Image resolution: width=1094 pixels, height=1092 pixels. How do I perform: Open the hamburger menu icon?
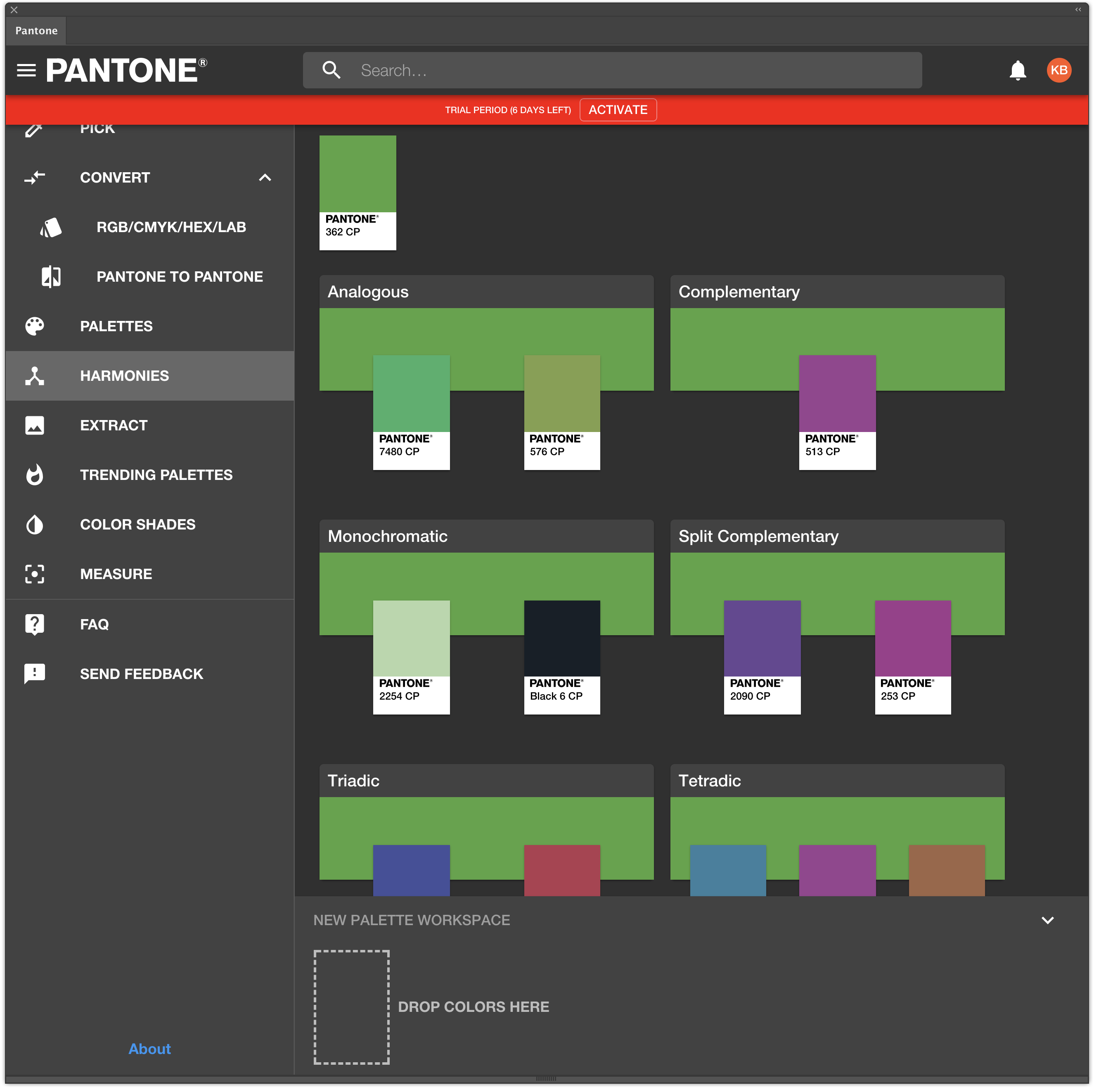26,70
